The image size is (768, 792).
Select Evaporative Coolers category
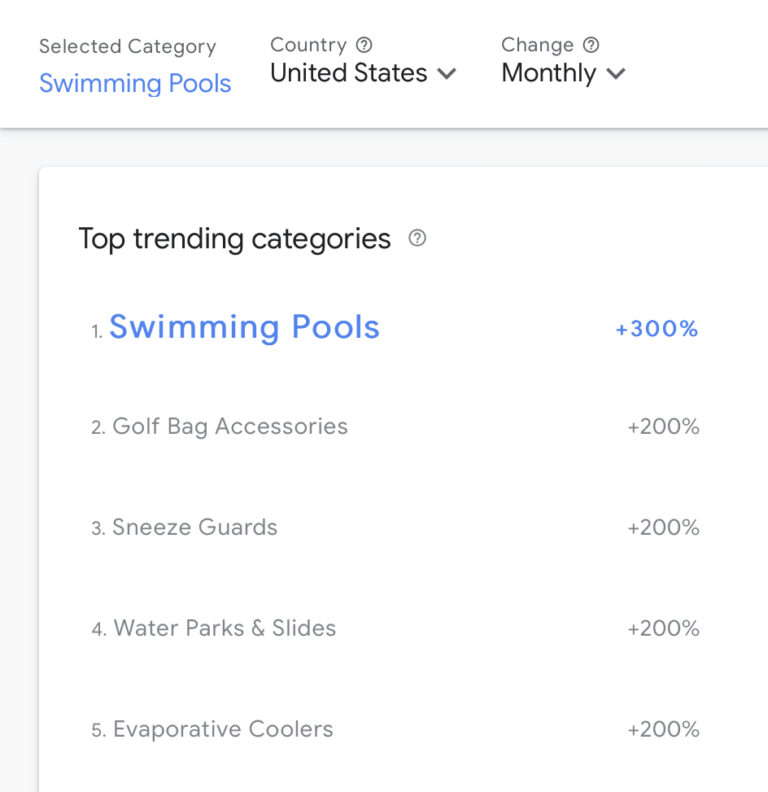tap(223, 730)
